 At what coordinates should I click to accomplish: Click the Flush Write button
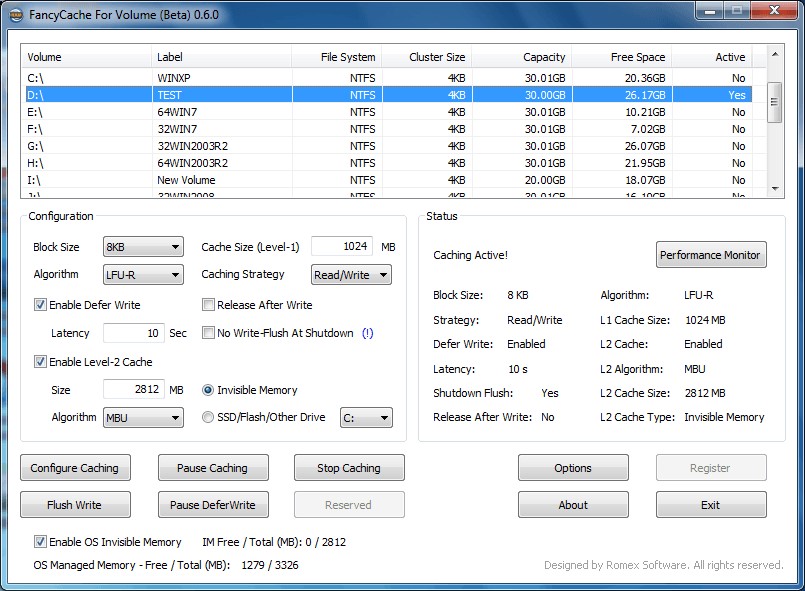74,505
